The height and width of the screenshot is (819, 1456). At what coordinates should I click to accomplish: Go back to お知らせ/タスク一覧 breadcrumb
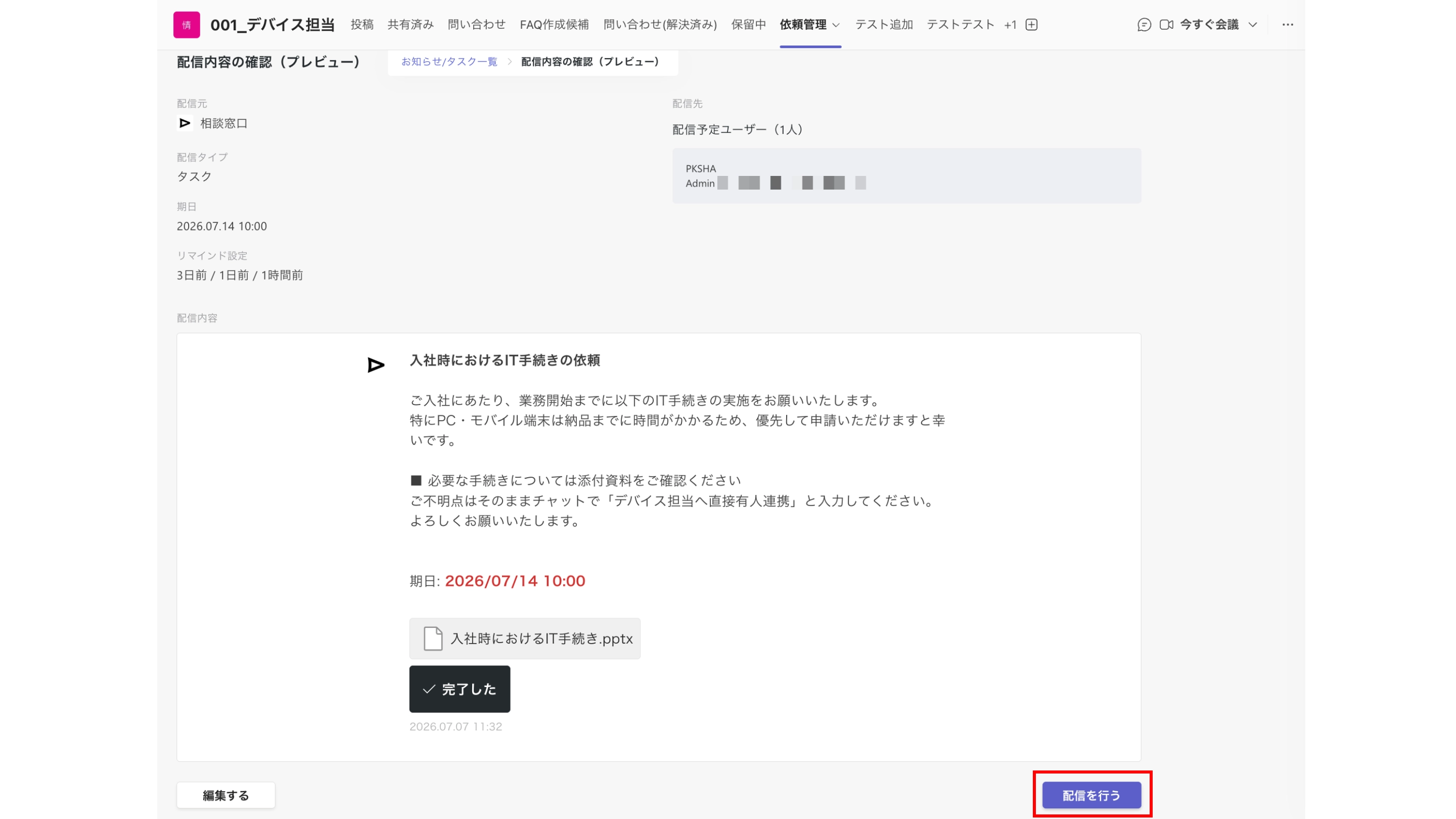click(449, 62)
